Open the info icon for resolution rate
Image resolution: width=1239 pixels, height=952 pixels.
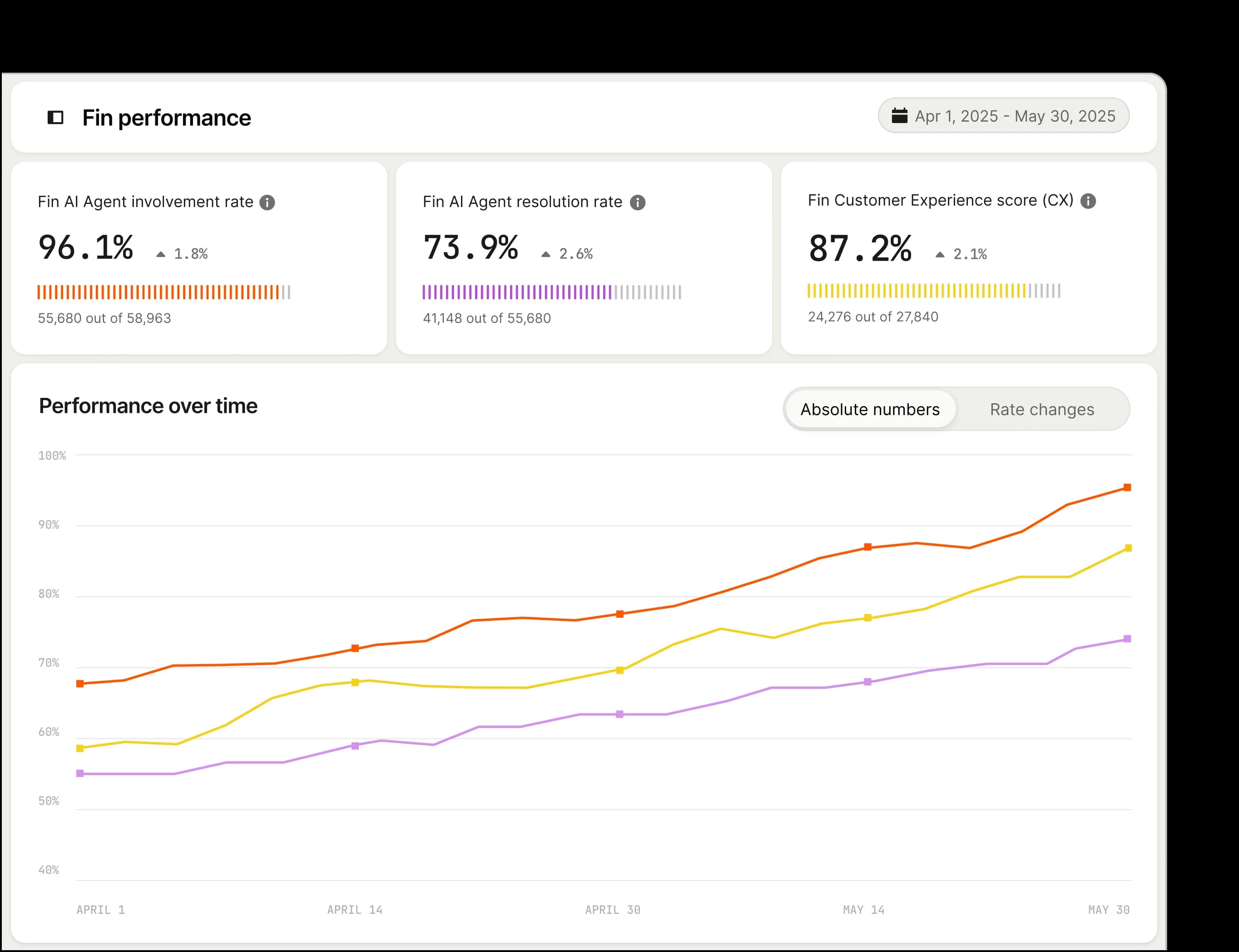[638, 202]
